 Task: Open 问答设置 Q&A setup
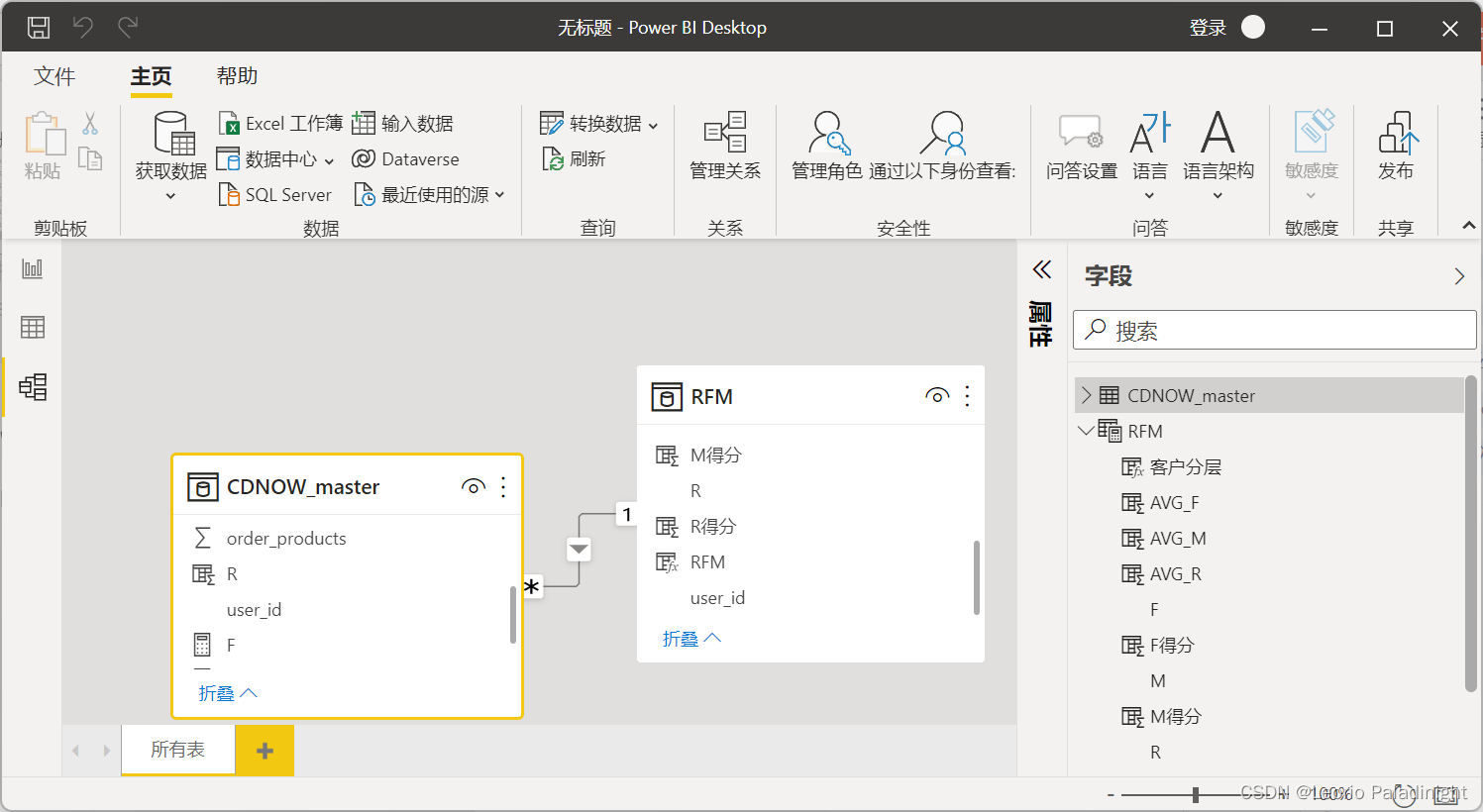coord(1082,146)
